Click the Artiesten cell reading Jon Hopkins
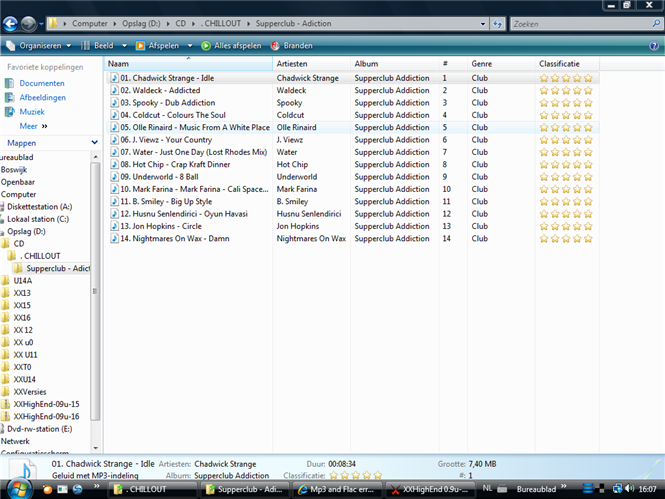The width and height of the screenshot is (665, 499). (x=298, y=226)
